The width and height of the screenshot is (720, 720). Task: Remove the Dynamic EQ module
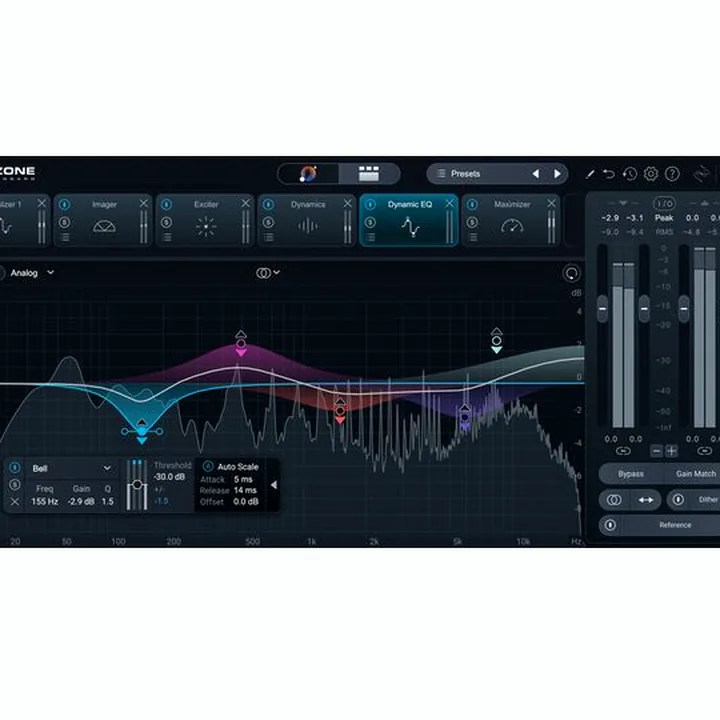point(449,203)
